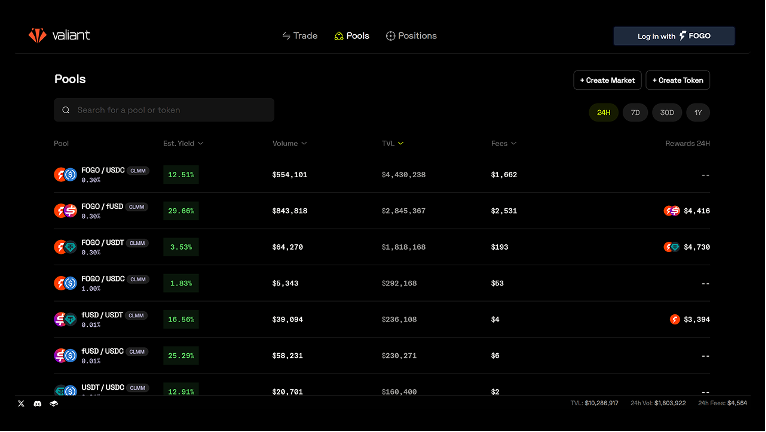Focus the pool or token search field
The height and width of the screenshot is (432, 766).
click(x=164, y=110)
